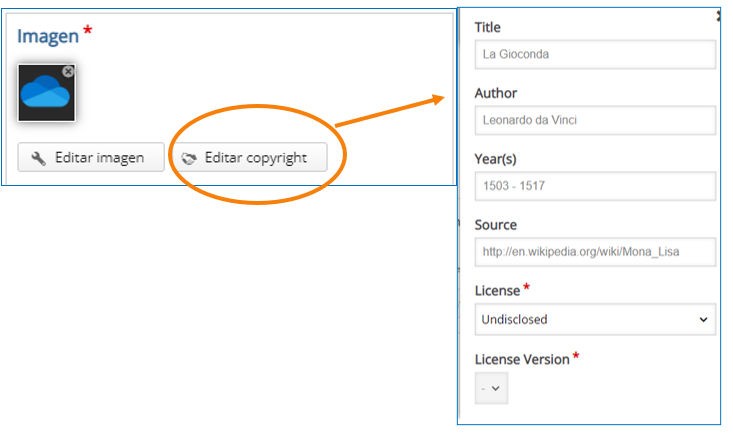Image resolution: width=733 pixels, height=435 pixels.
Task: Expand the License Version dropdown
Action: point(491,388)
